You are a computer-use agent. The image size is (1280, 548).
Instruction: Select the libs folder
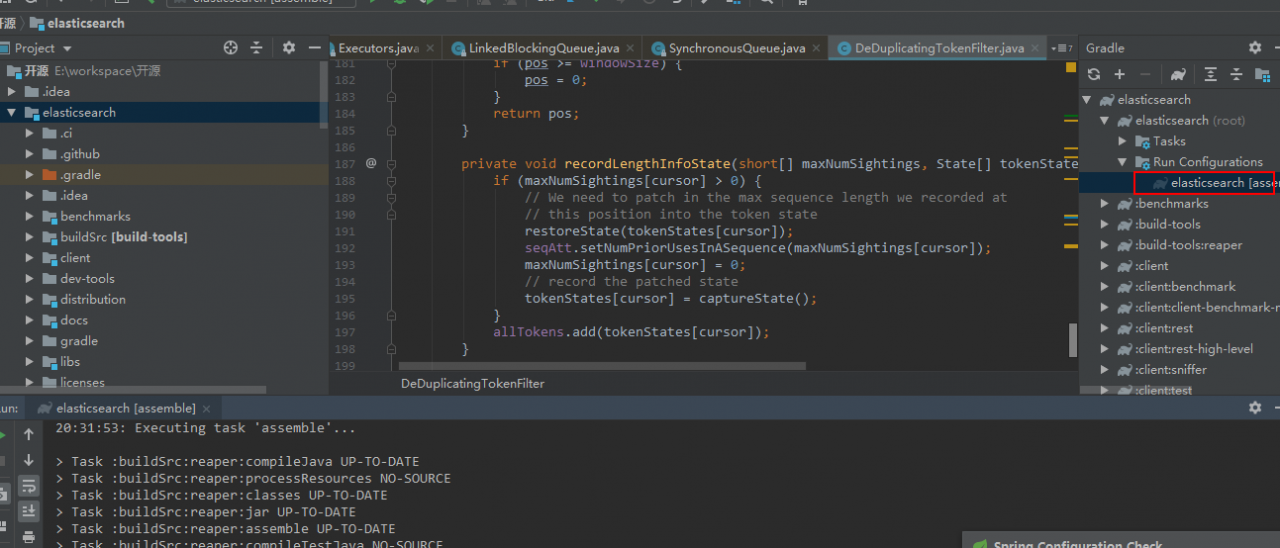point(70,362)
